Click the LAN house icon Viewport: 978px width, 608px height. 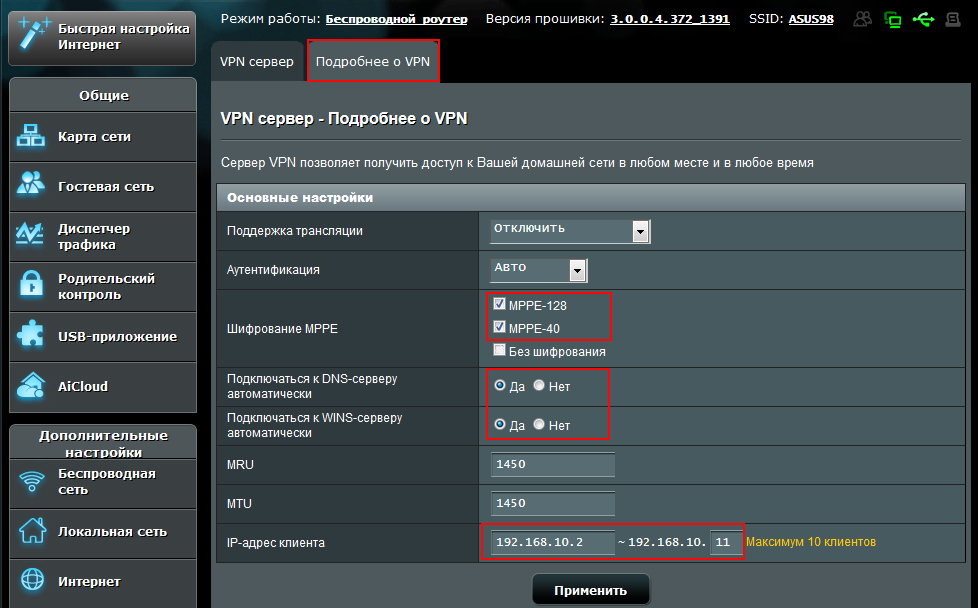pos(32,530)
